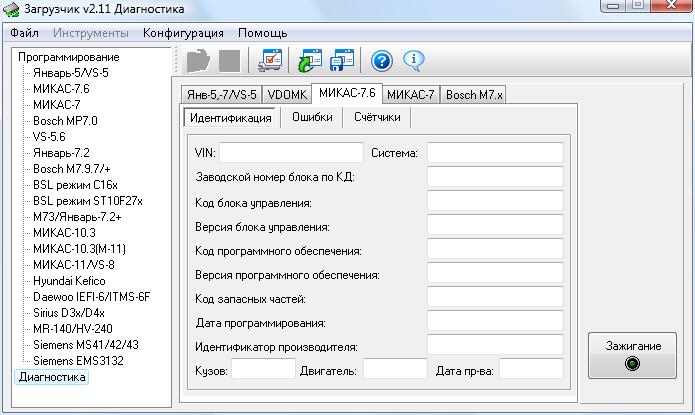The width and height of the screenshot is (695, 415).
Task: Switch to the VDOMK tab
Action: (x=287, y=94)
